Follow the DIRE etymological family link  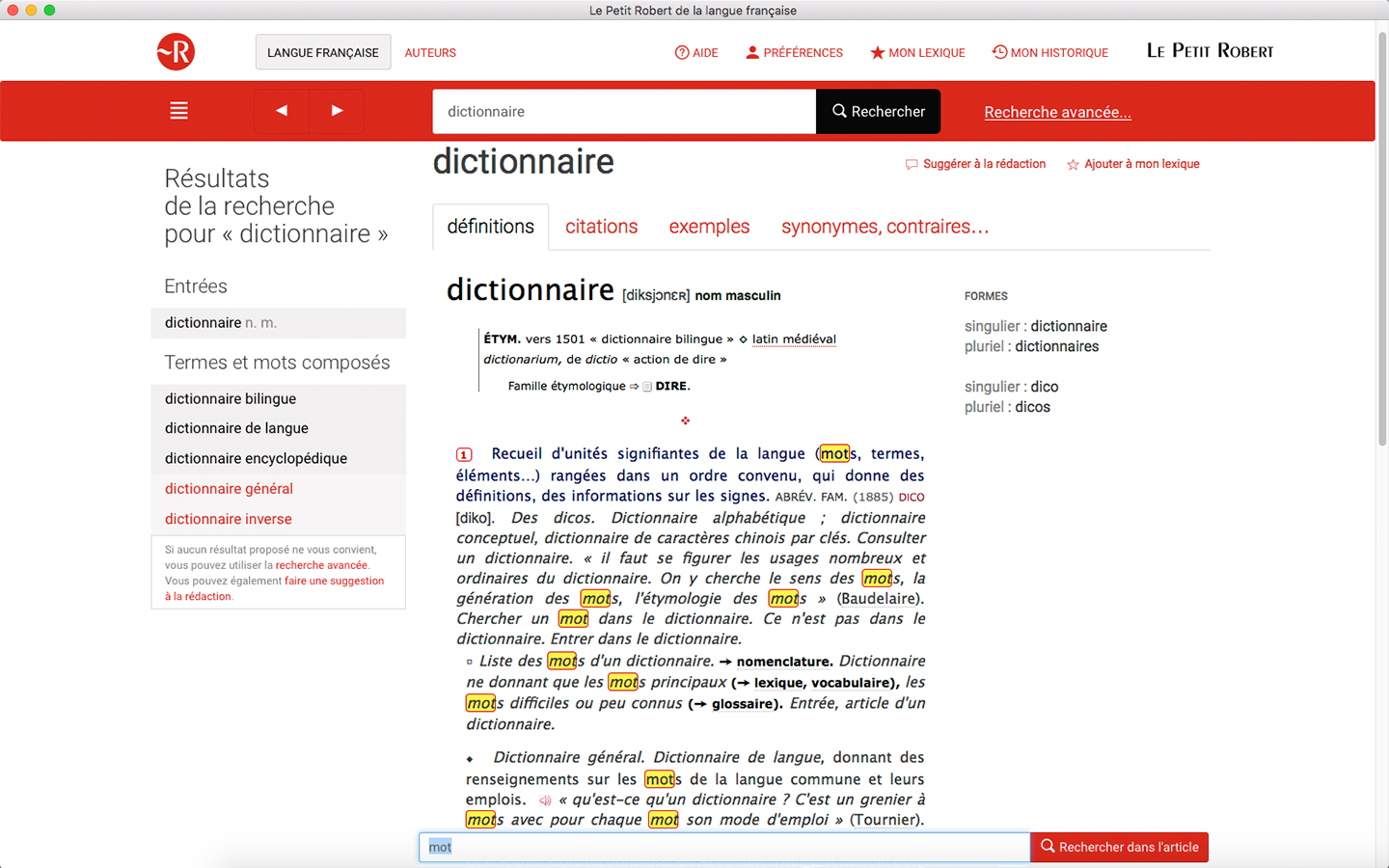coord(671,387)
